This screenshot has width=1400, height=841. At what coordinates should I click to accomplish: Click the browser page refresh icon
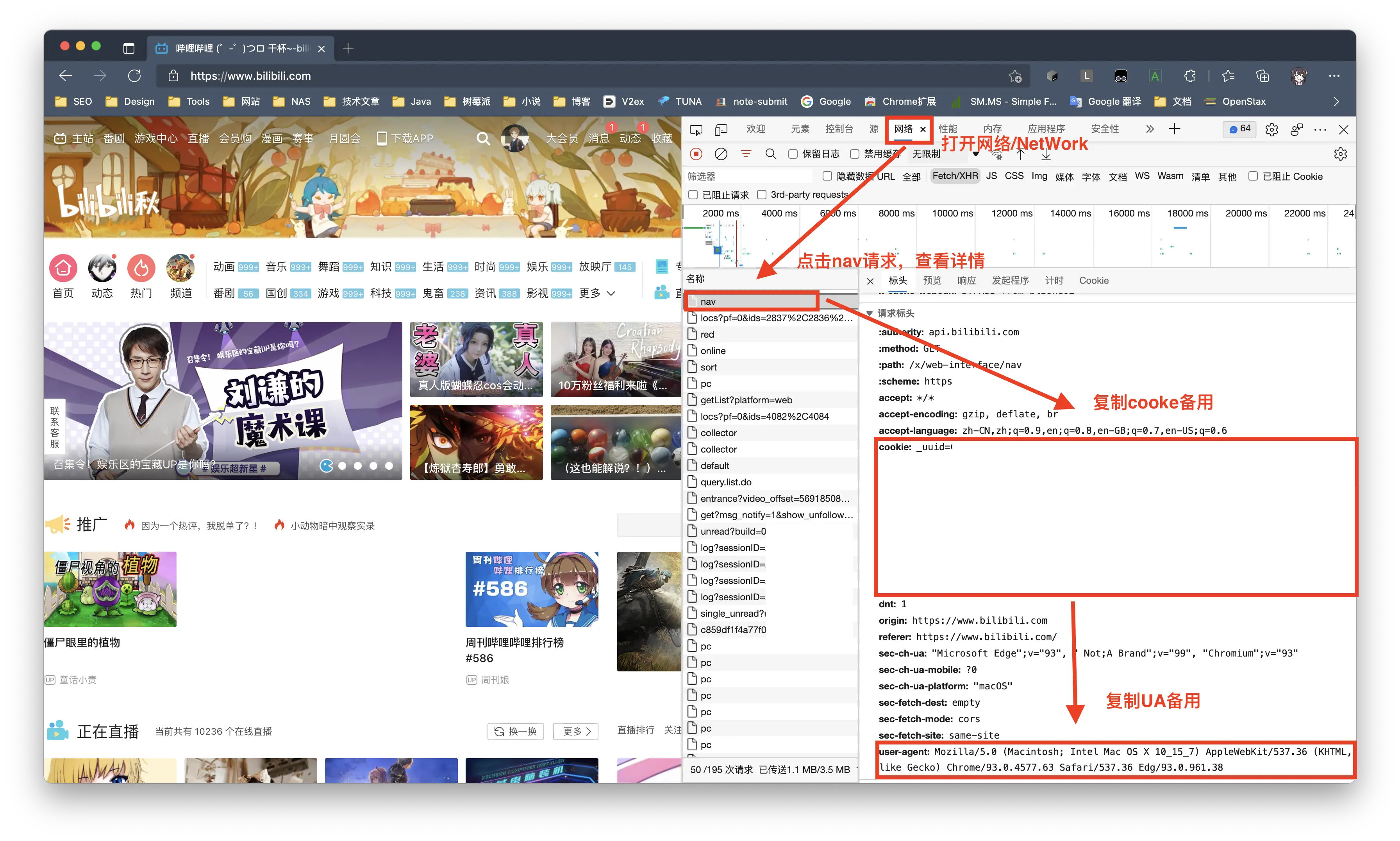pyautogui.click(x=134, y=75)
